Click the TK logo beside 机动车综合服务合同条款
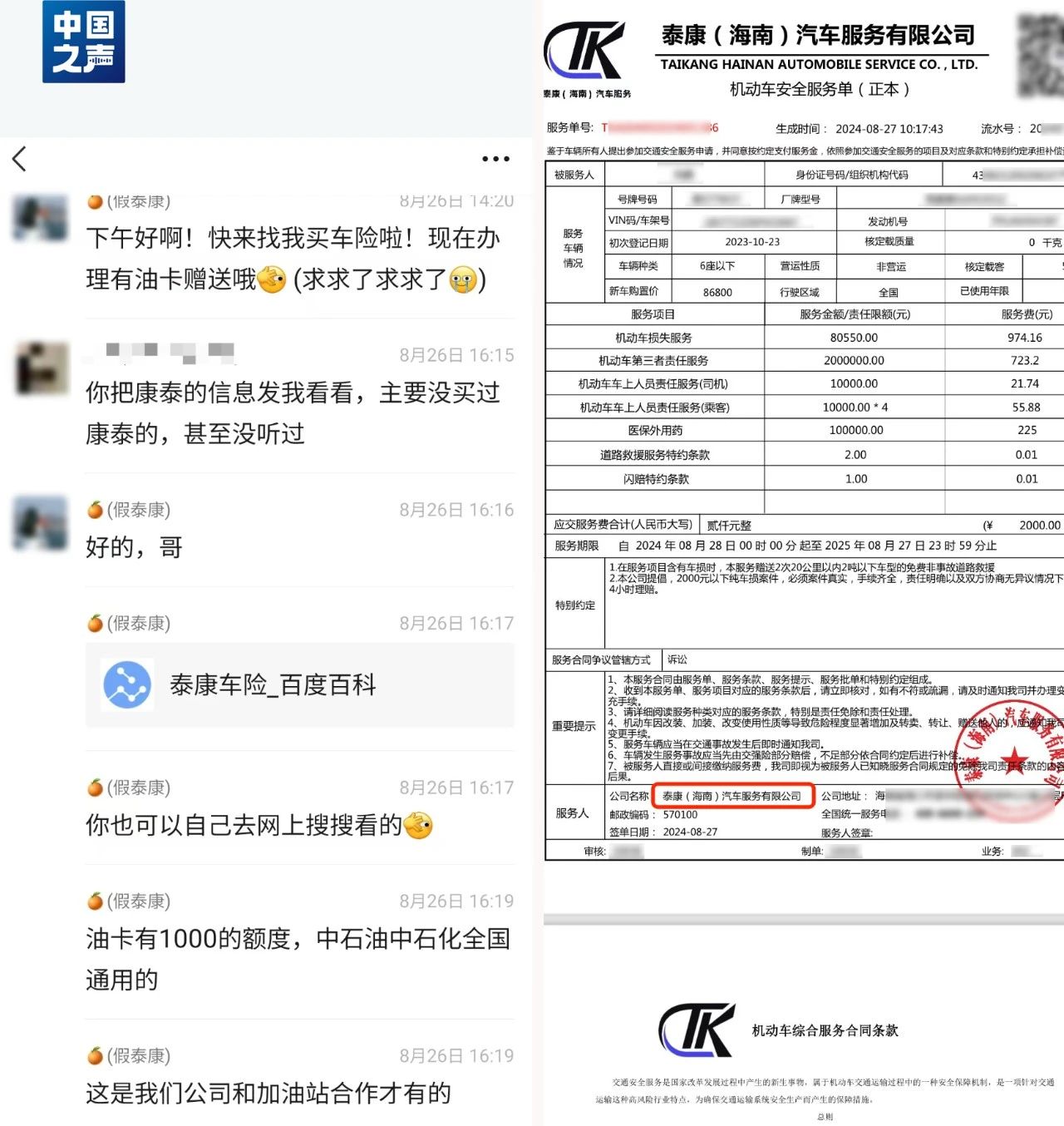 click(697, 1030)
